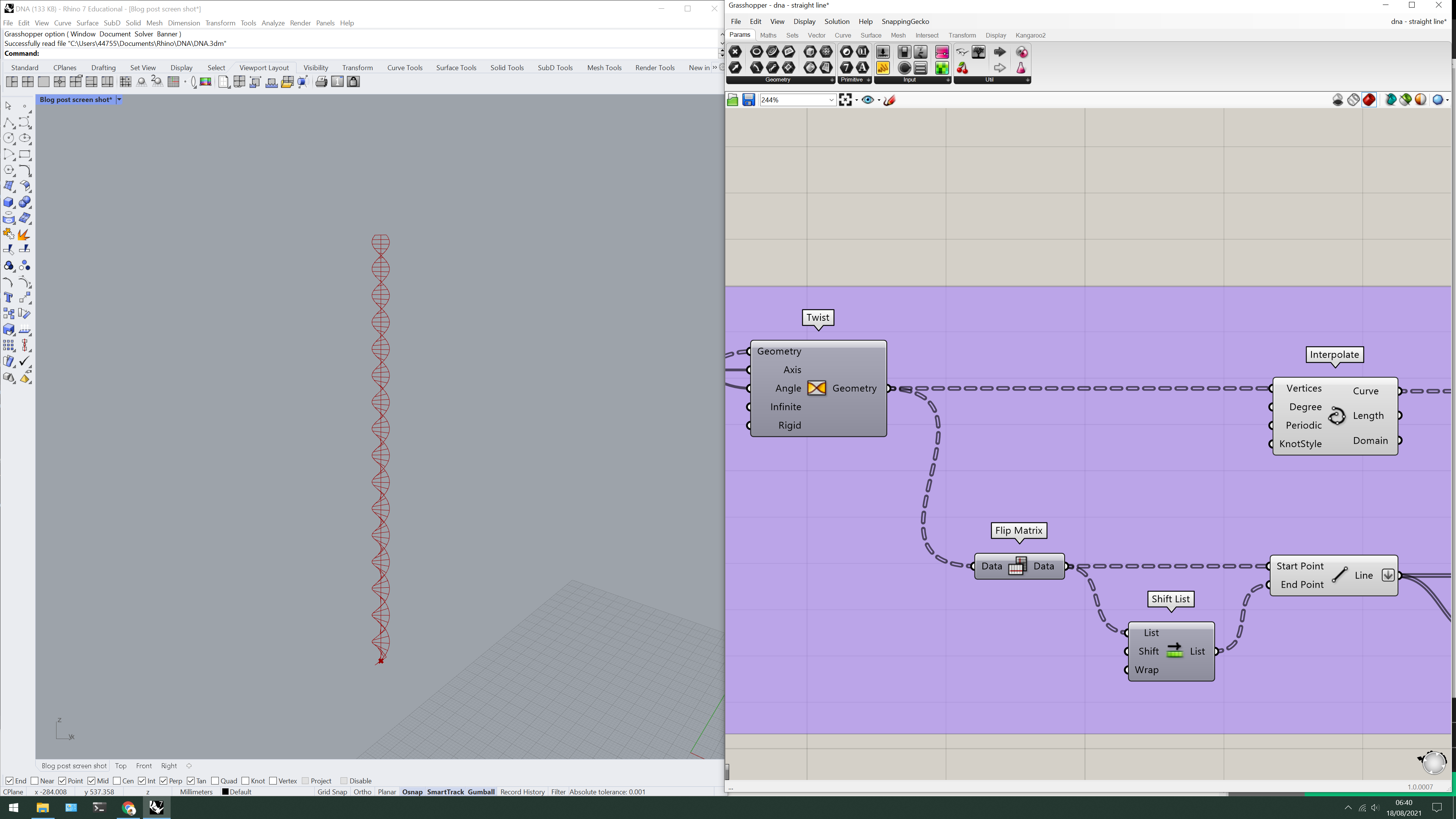Screen dimensions: 1456x819
Task: Open Windows Start menu
Action: (14, 808)
